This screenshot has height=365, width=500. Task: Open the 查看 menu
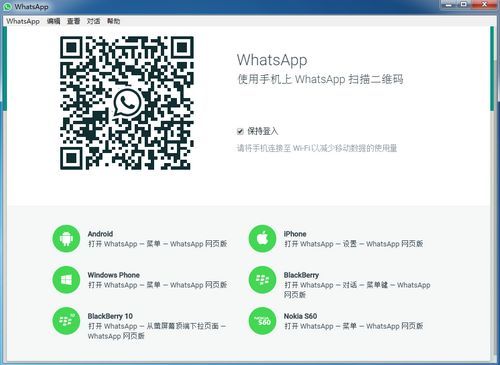coord(73,21)
